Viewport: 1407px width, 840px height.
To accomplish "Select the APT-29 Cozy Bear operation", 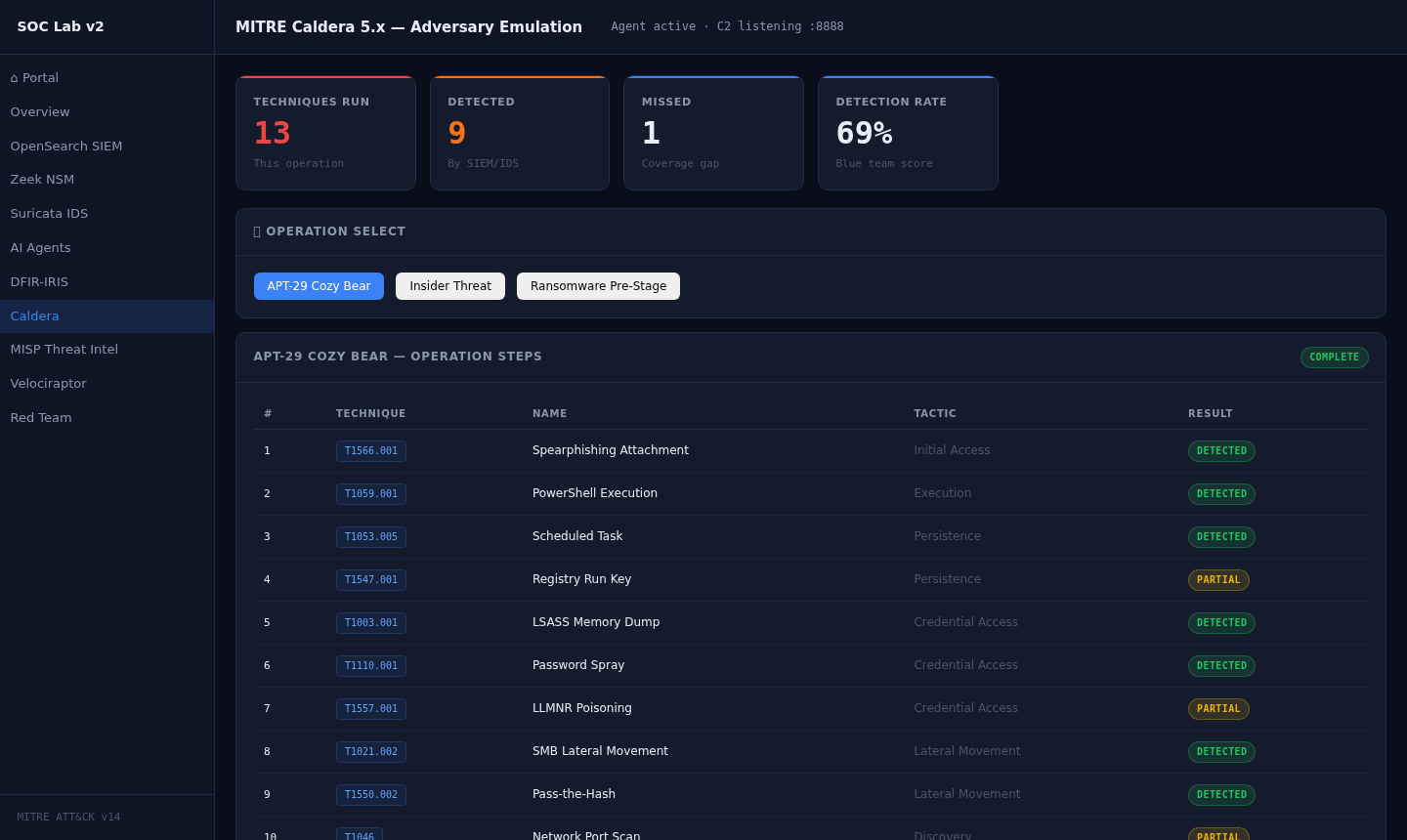I will click(x=319, y=286).
